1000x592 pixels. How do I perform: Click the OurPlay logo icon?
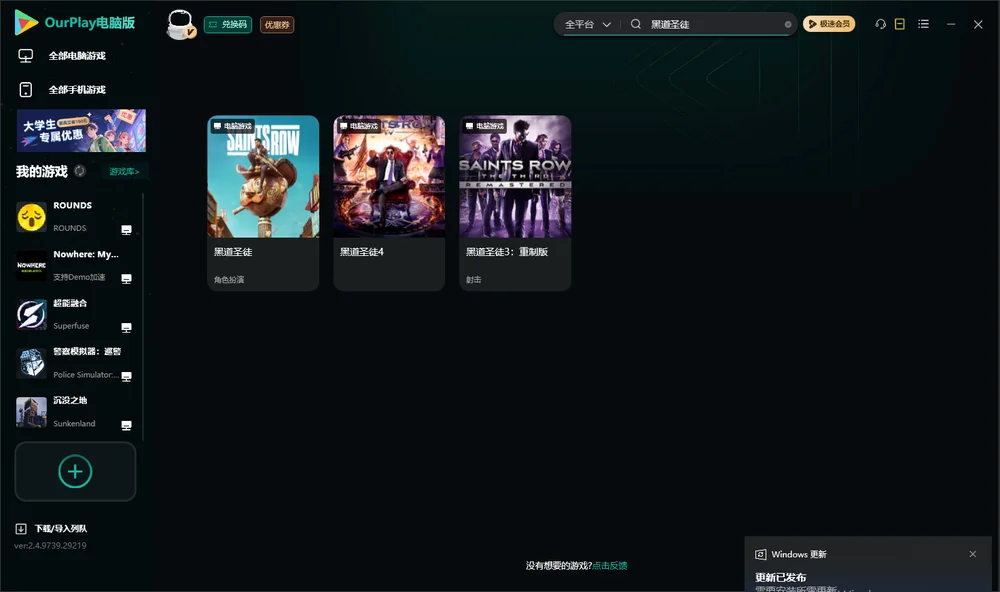click(26, 22)
